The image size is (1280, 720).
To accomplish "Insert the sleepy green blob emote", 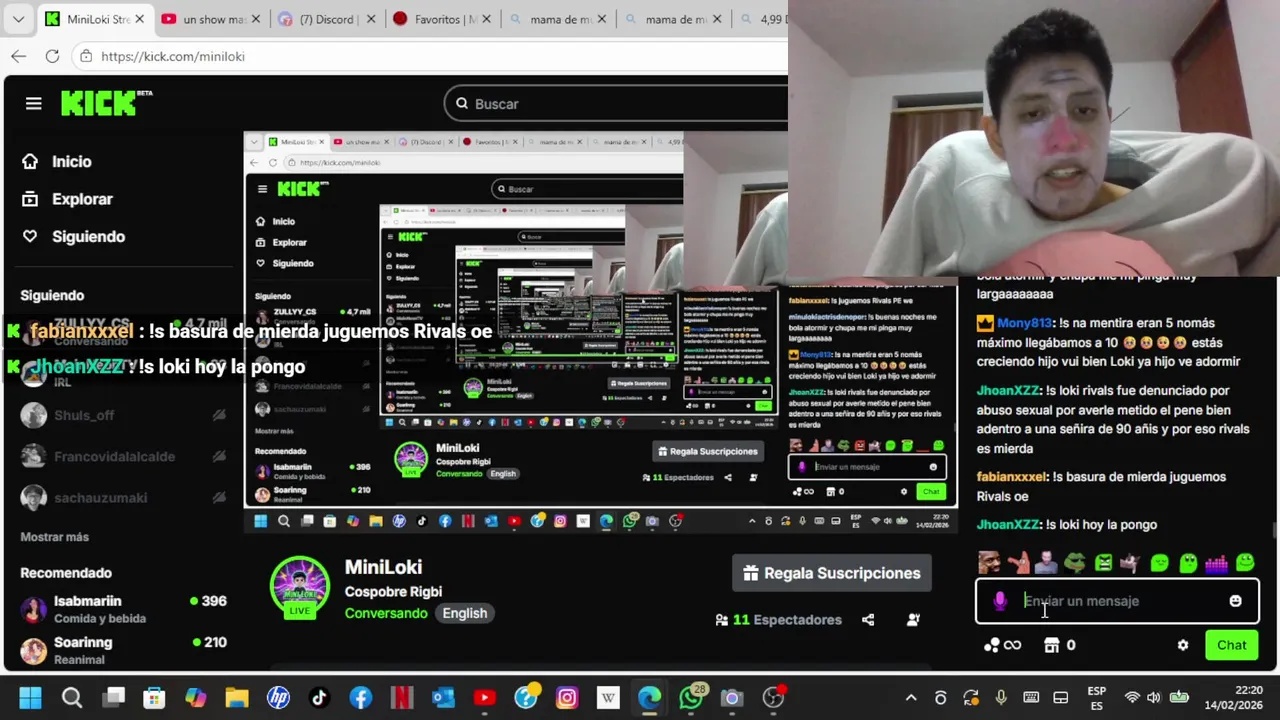I will [x=1160, y=563].
